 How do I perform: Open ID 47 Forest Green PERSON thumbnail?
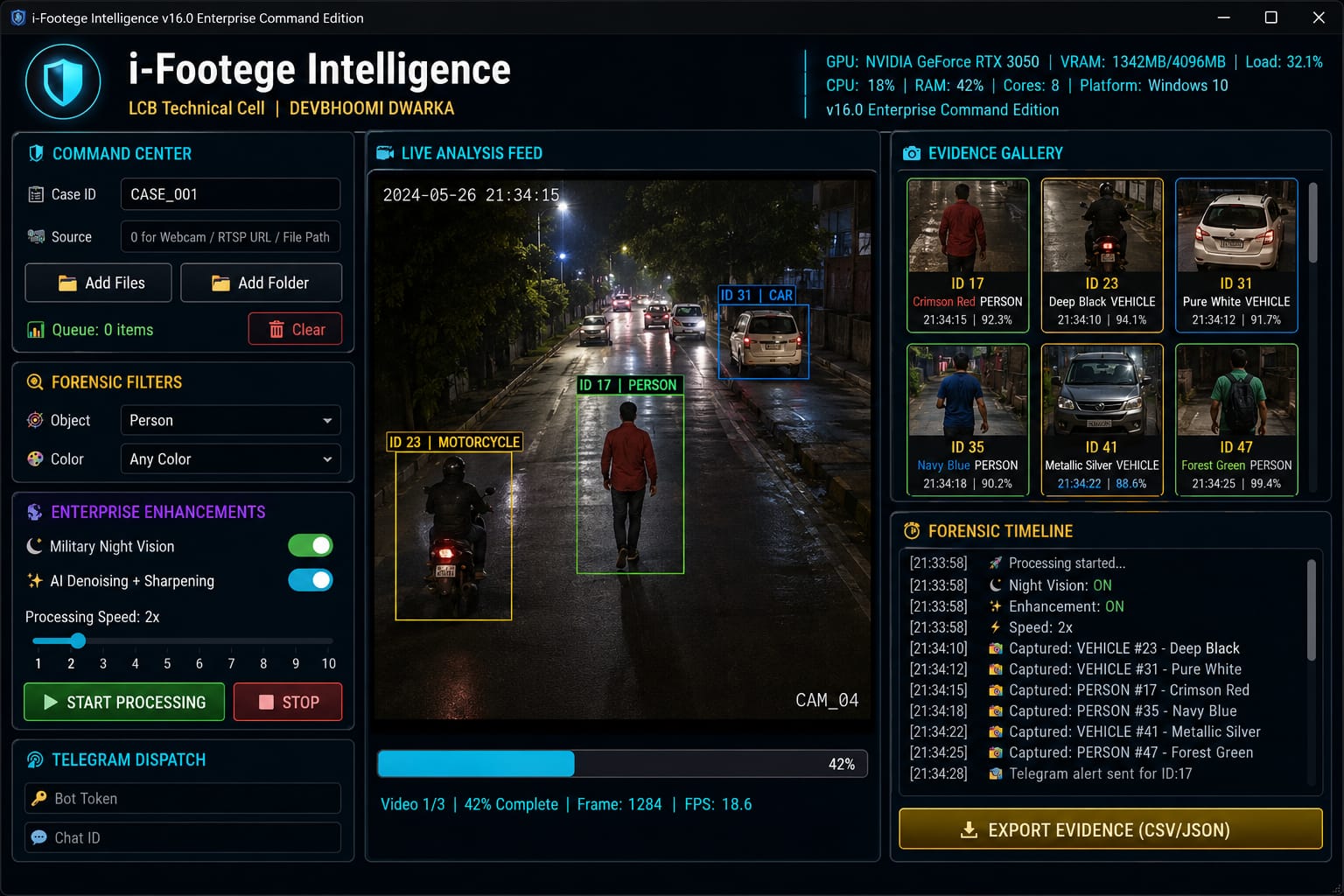[x=1236, y=420]
